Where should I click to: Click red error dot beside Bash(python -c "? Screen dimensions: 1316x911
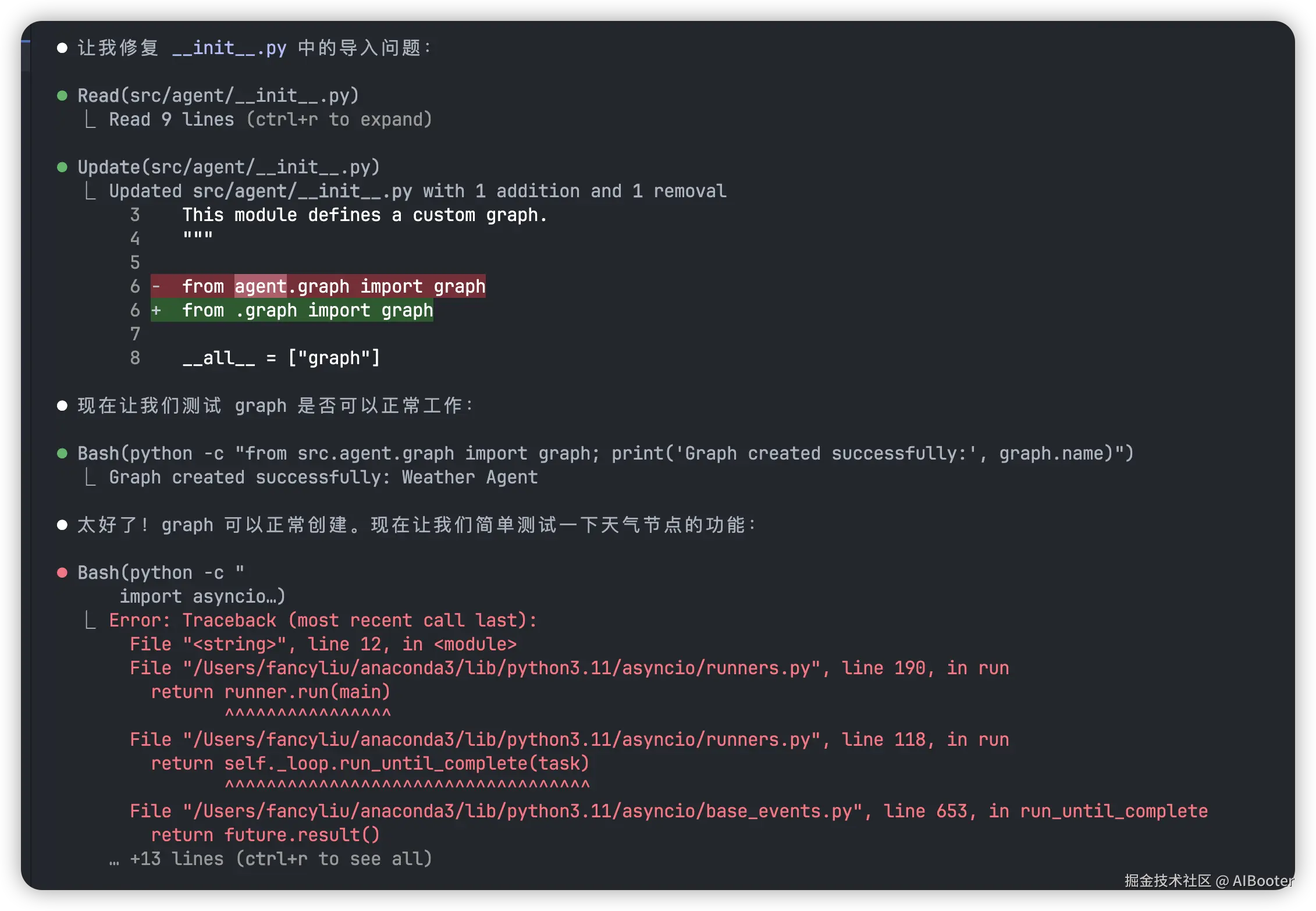tap(62, 573)
